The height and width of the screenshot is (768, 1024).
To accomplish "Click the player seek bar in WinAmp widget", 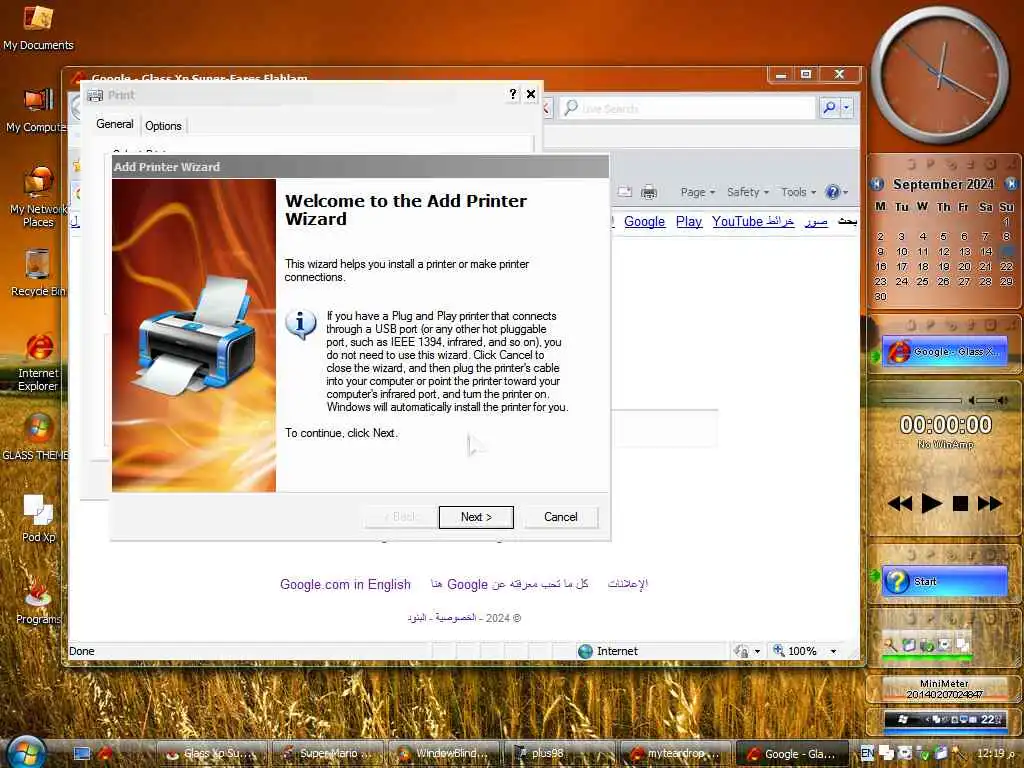I will click(921, 400).
